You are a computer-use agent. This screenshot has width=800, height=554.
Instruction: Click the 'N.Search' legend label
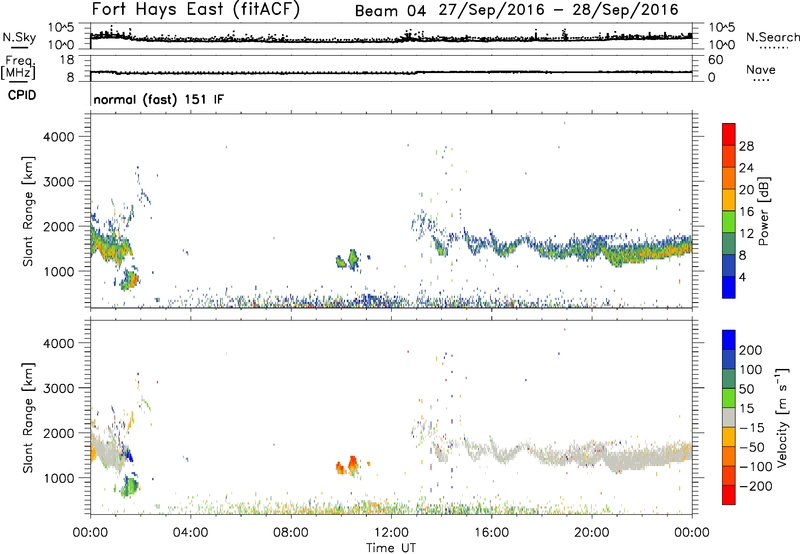[x=773, y=37]
